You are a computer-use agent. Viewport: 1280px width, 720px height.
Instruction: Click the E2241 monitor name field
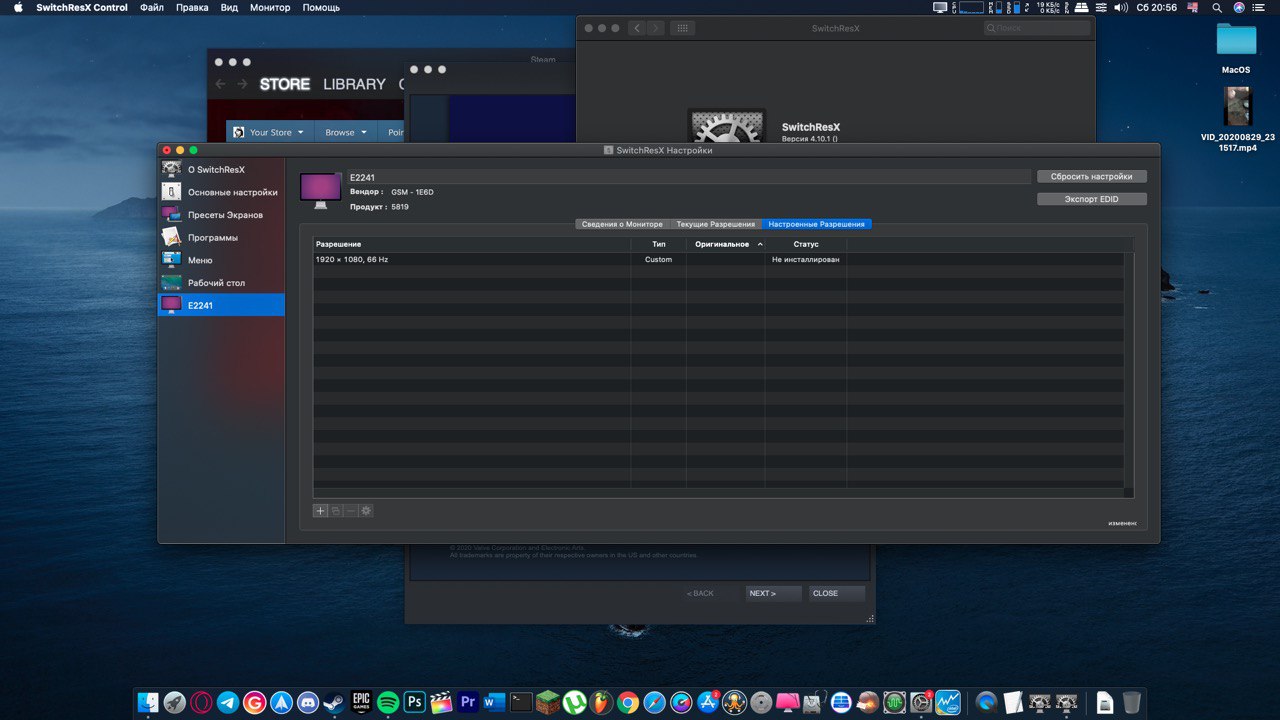688,177
